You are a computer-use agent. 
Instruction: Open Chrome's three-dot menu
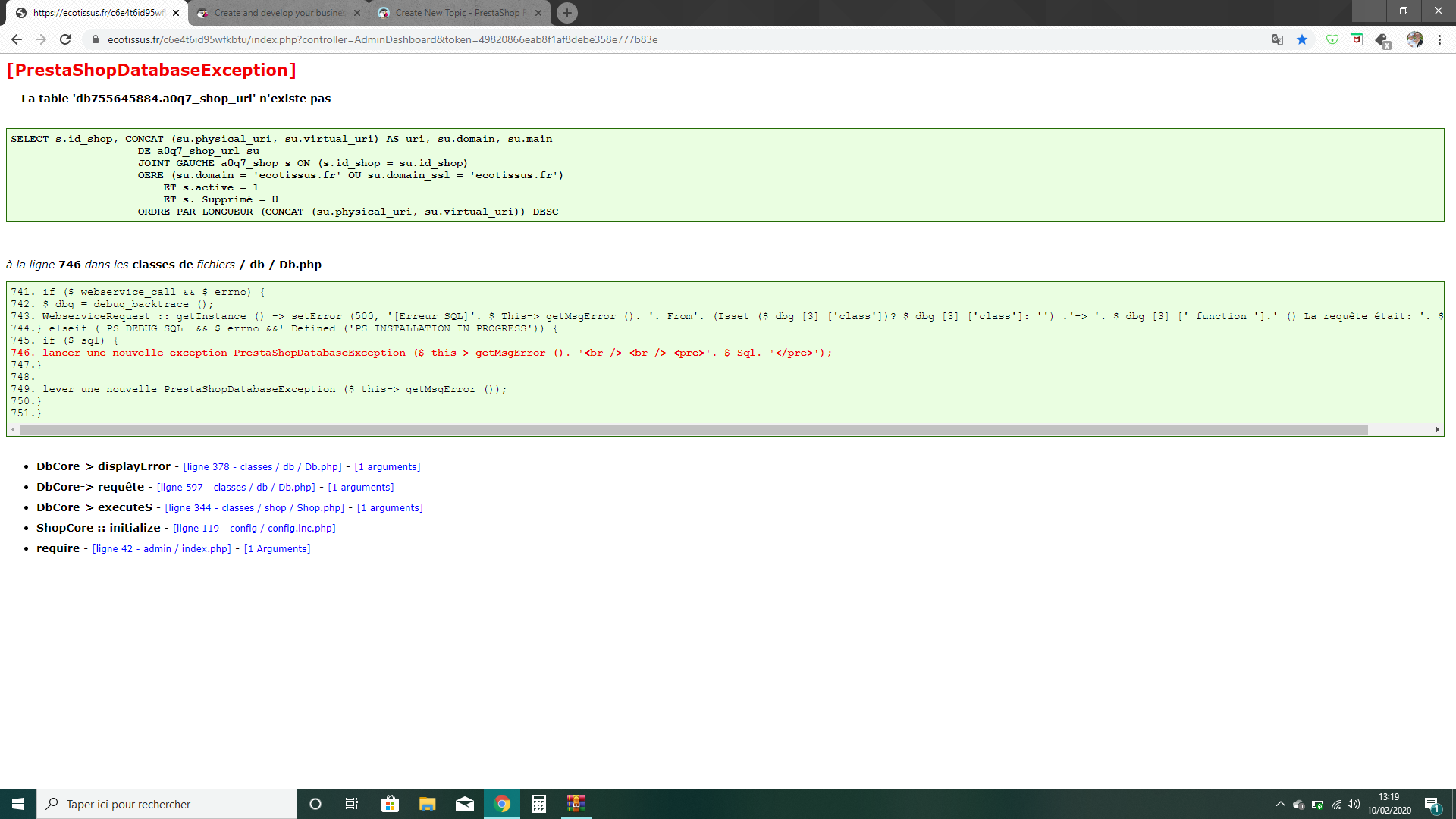[x=1439, y=39]
